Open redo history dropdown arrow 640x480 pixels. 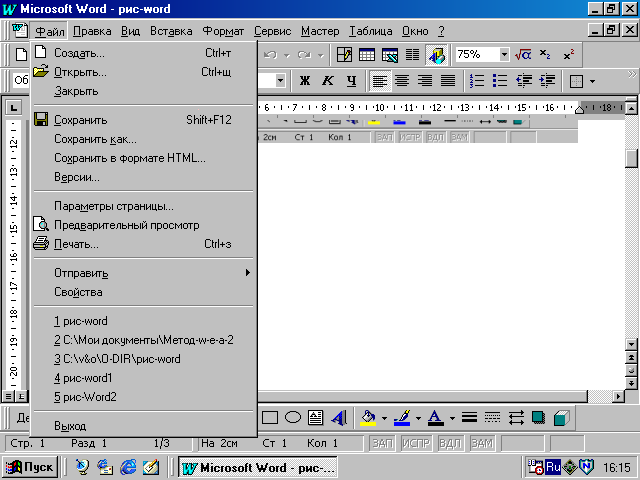point(321,55)
